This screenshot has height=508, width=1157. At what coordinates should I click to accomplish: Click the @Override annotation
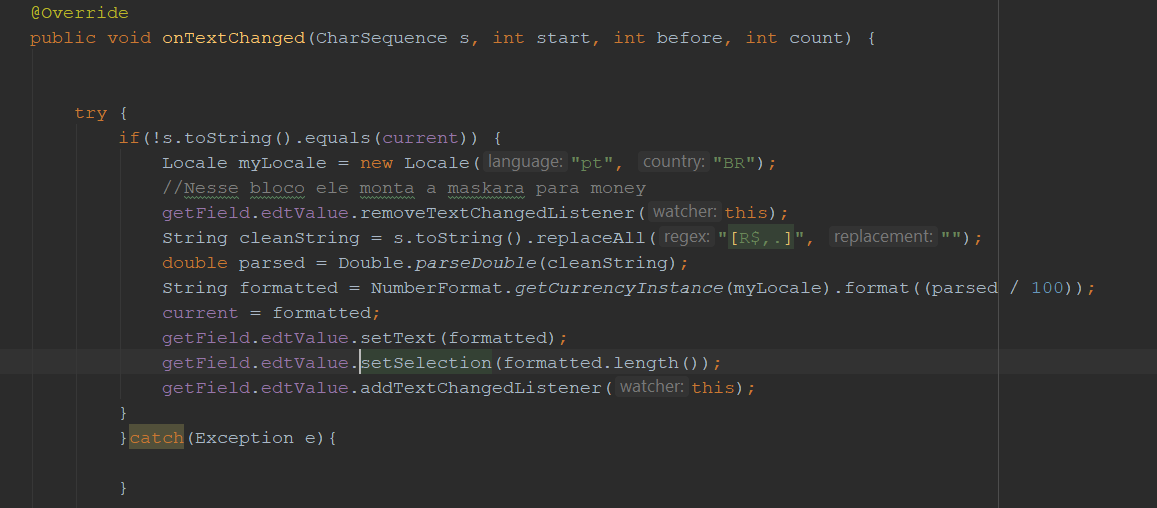tap(80, 13)
